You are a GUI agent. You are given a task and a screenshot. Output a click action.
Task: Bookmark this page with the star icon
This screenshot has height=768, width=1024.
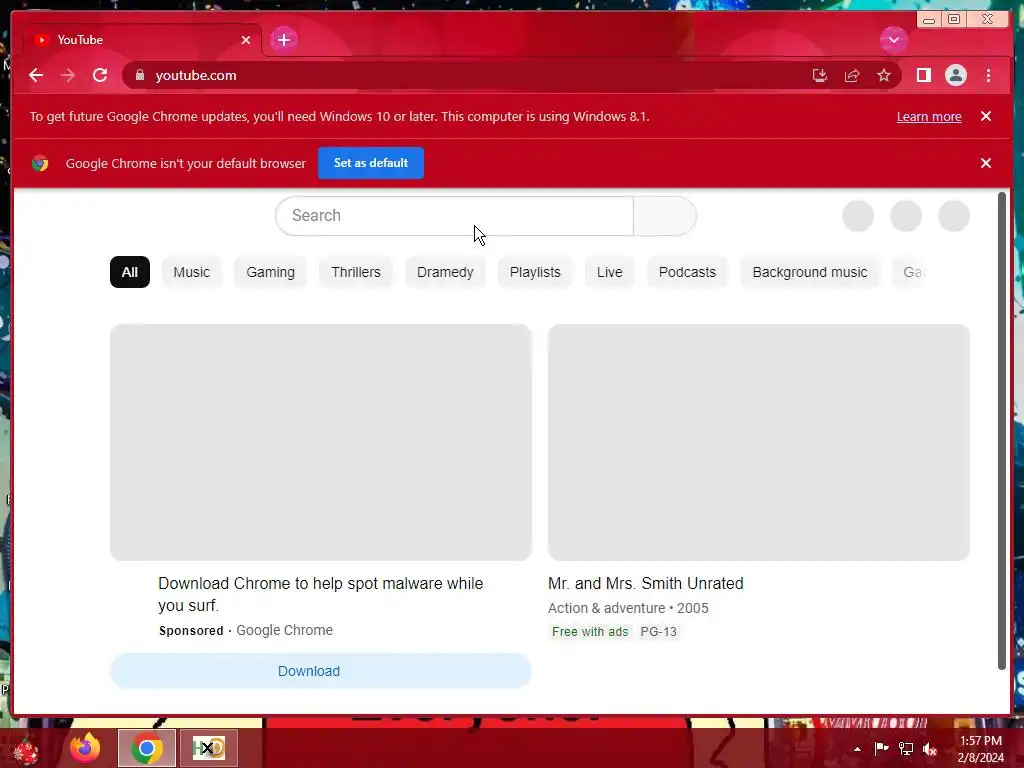[x=884, y=75]
